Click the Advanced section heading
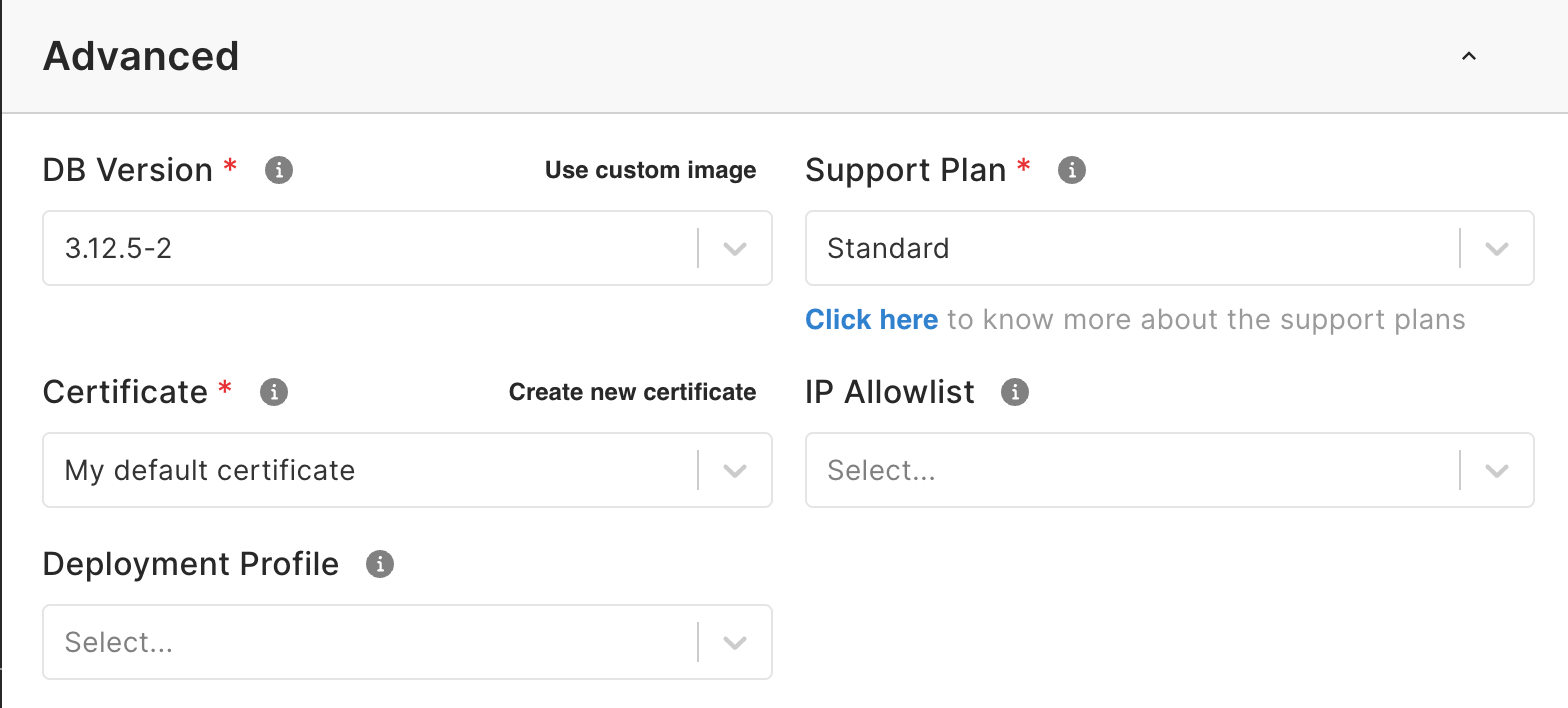The image size is (1568, 708). [x=141, y=56]
